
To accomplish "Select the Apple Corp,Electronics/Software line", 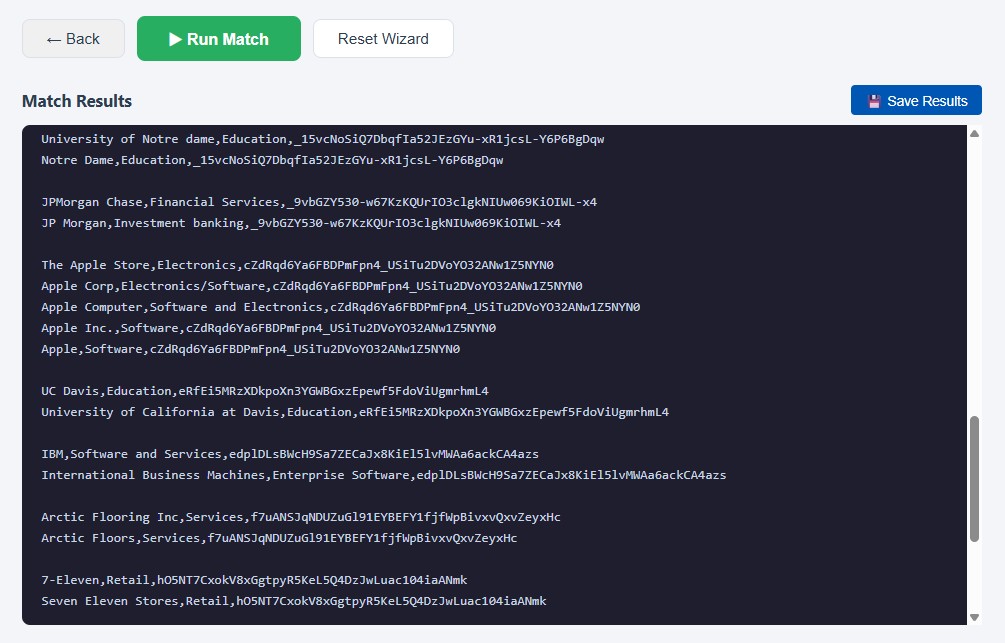I will [x=311, y=286].
